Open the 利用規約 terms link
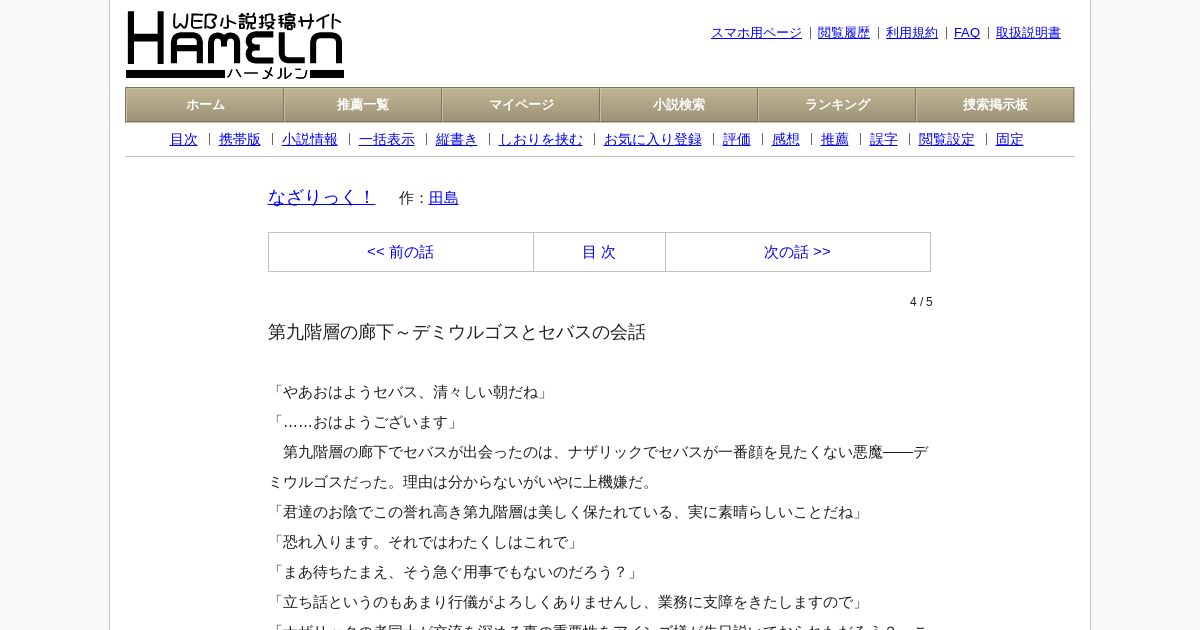Viewport: 1200px width, 630px height. click(912, 33)
